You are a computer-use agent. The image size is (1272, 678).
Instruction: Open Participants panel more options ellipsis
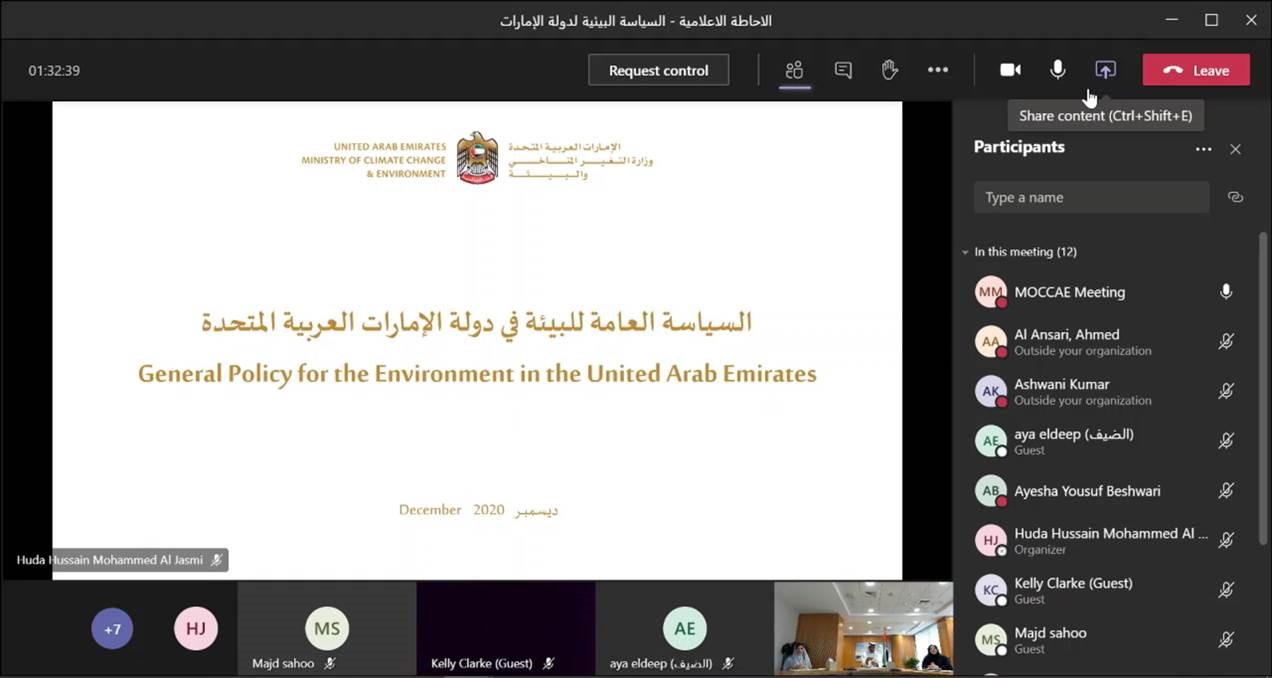[1203, 149]
